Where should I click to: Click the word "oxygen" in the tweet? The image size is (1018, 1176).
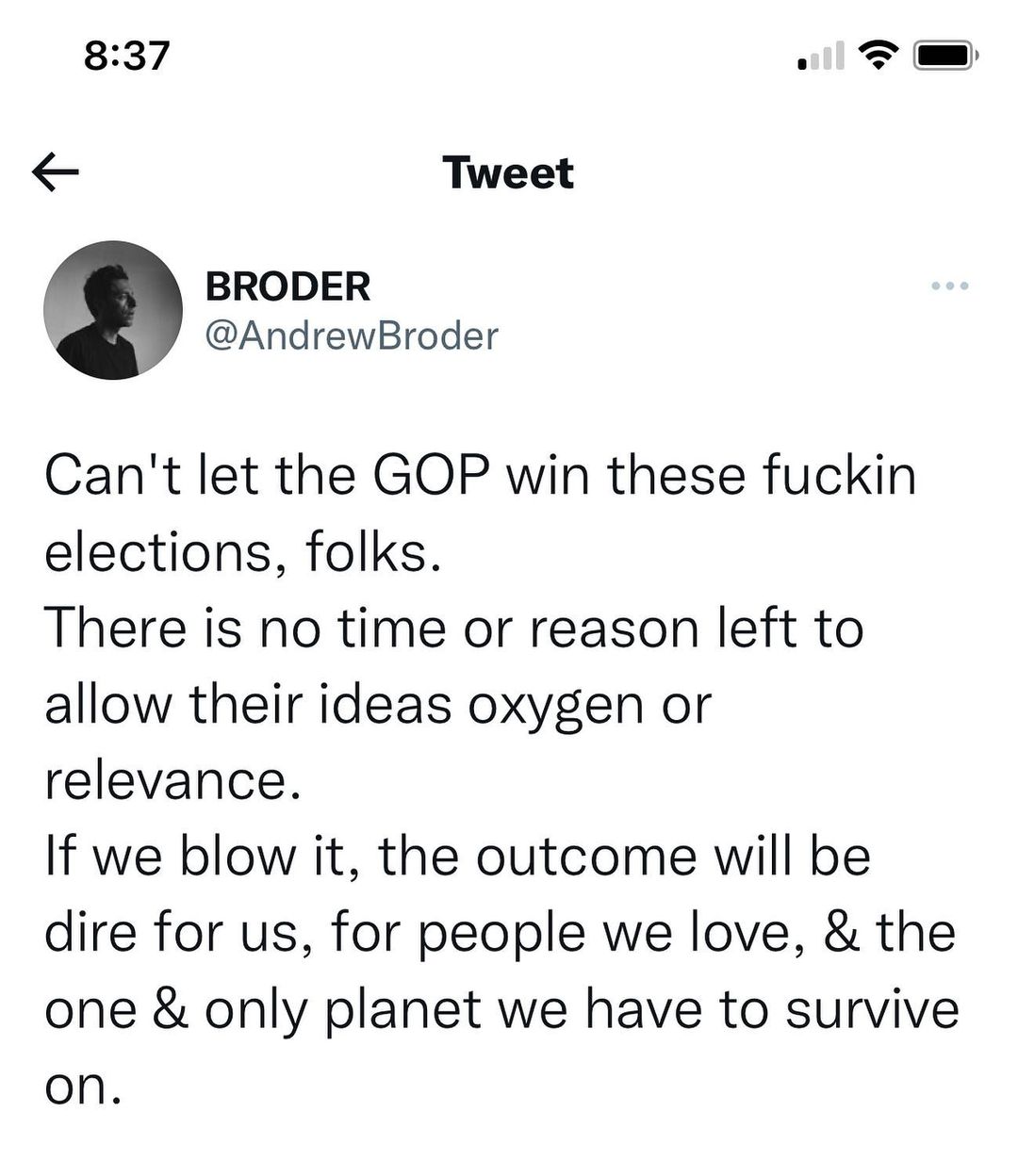548,705
